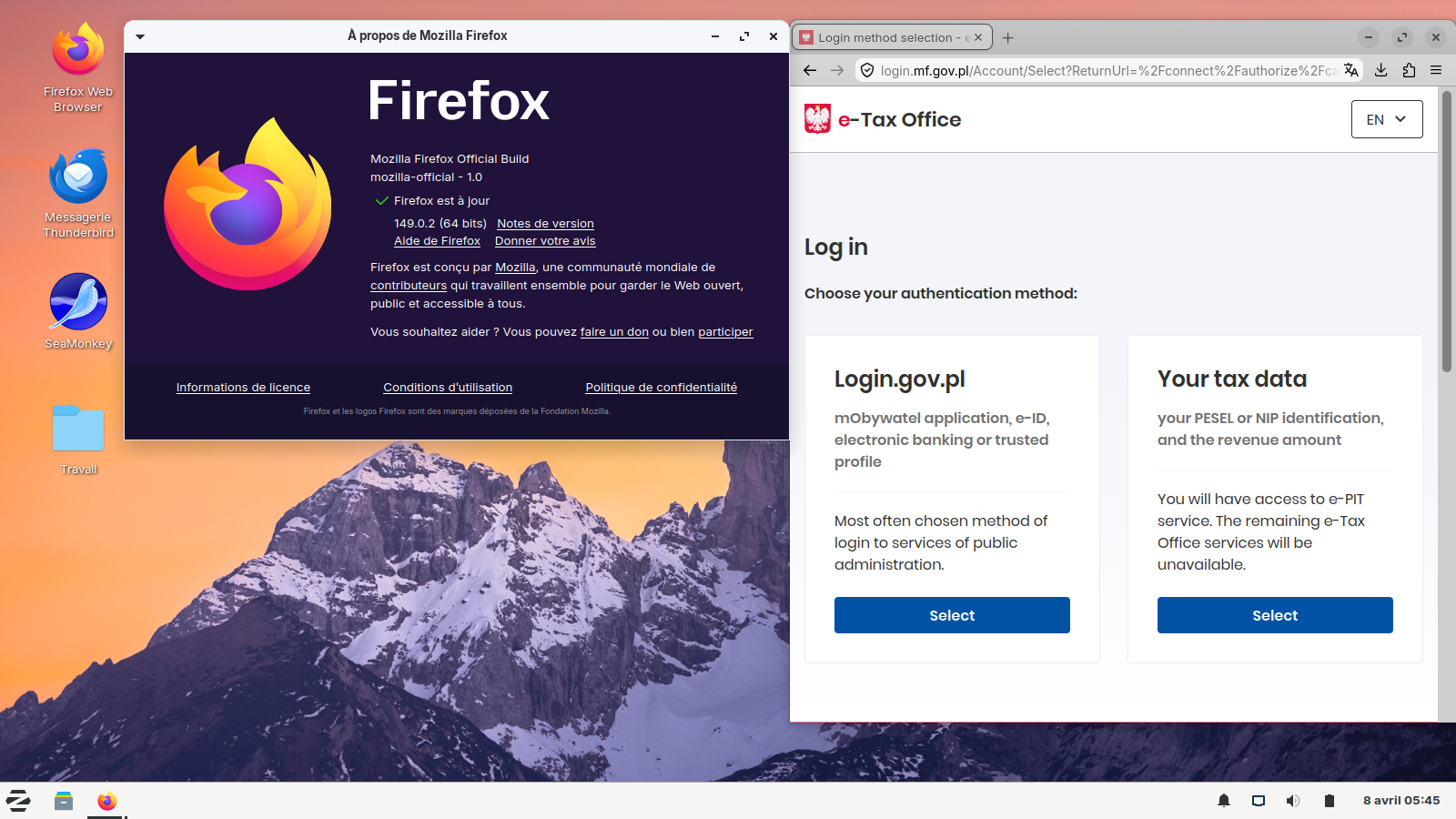Select the Your tax data method
Viewport: 1456px width, 819px height.
tap(1275, 615)
